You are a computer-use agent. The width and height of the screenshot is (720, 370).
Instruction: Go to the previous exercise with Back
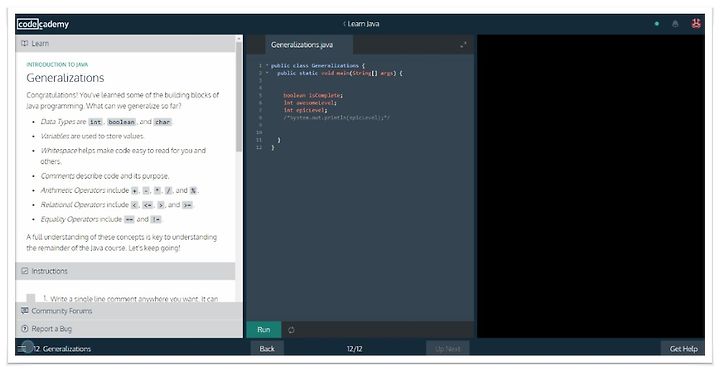pos(267,348)
